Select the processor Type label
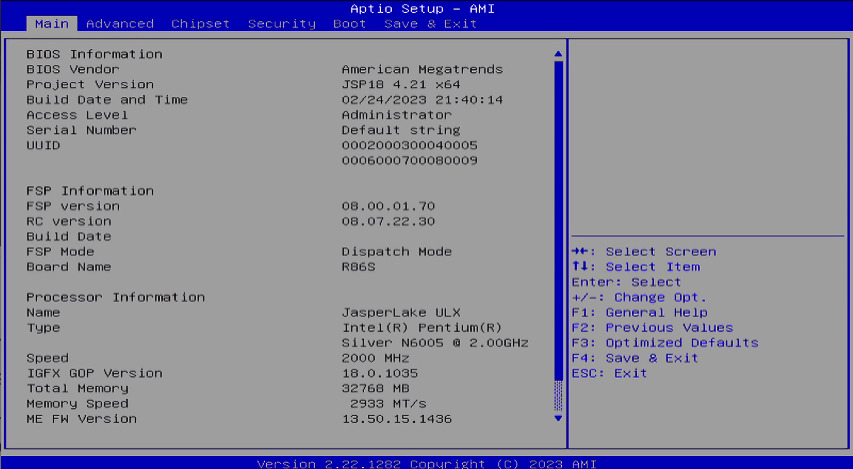853x469 pixels. 44,328
